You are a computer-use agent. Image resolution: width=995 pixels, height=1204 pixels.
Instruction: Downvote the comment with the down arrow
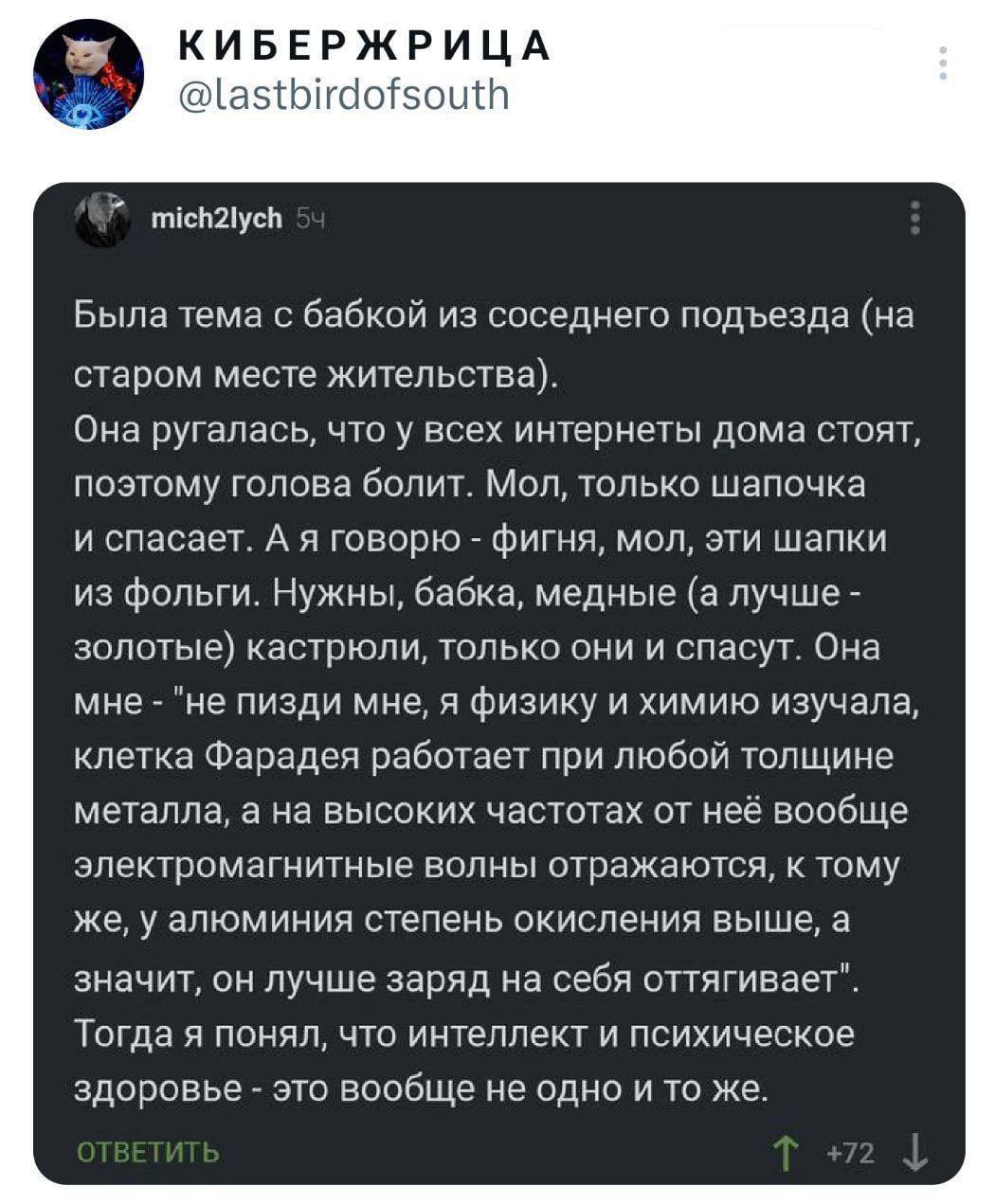914,1154
